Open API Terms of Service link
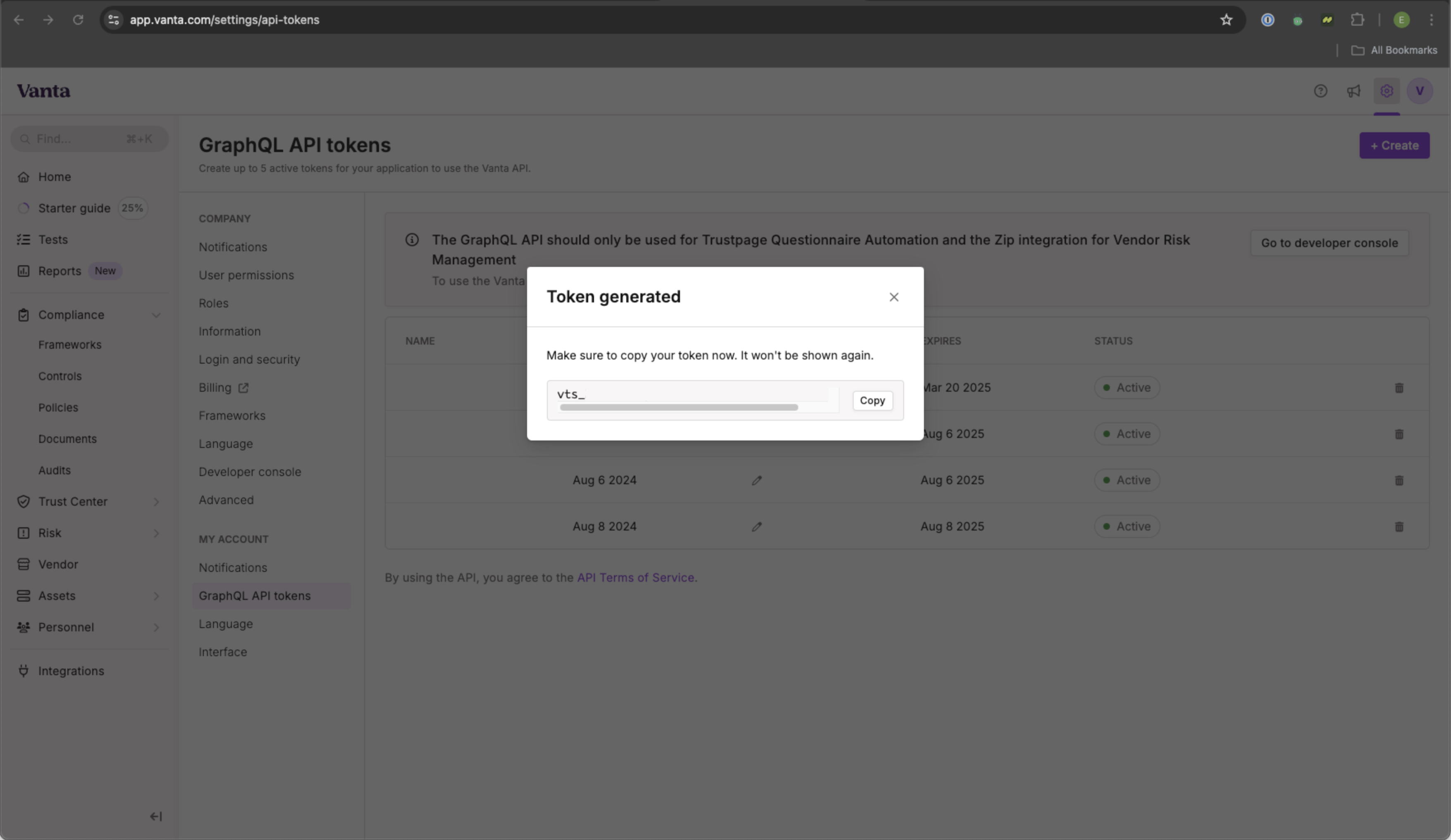1451x840 pixels. [635, 578]
